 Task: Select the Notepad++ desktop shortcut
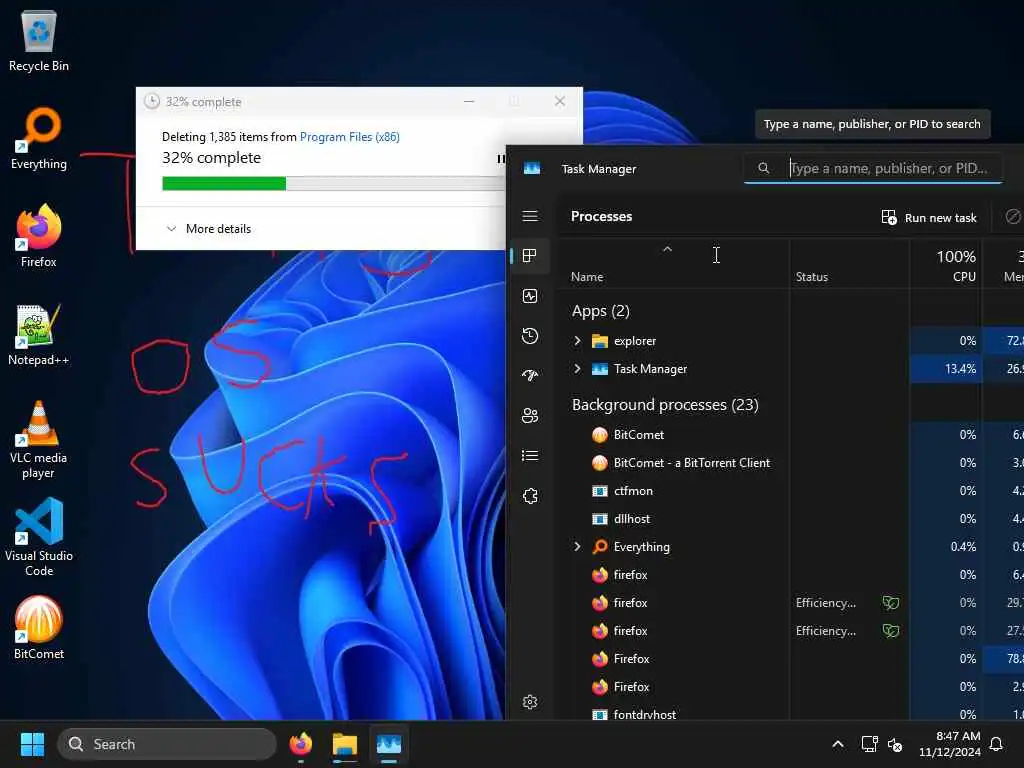(39, 335)
